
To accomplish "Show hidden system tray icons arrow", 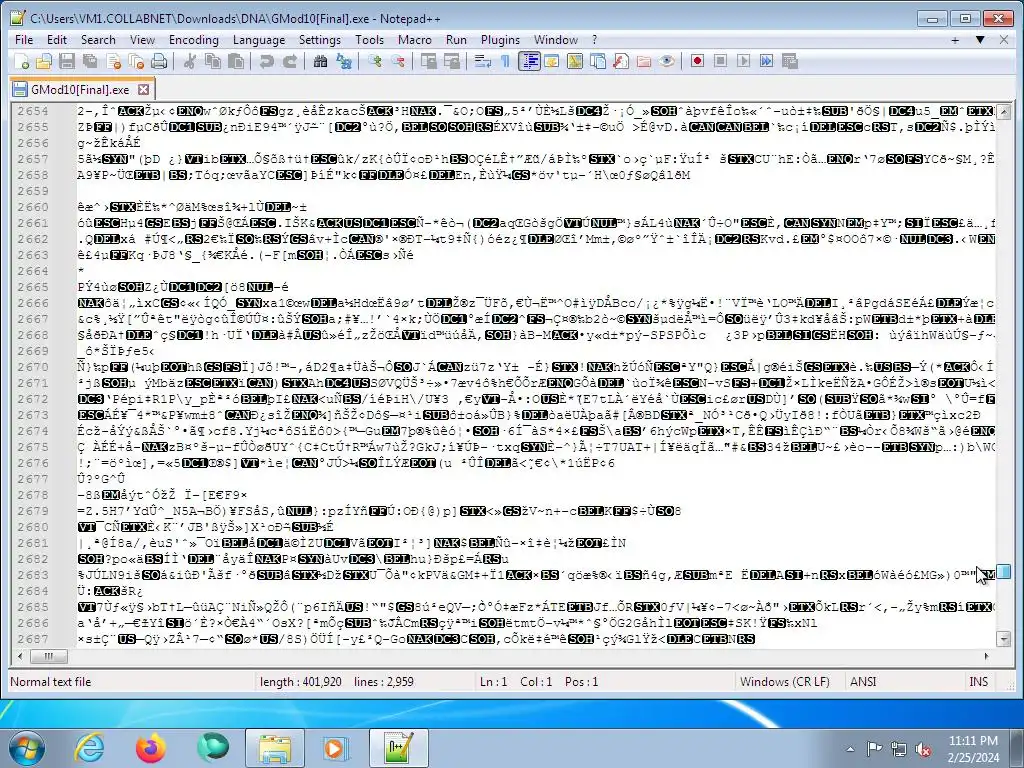I will [850, 749].
